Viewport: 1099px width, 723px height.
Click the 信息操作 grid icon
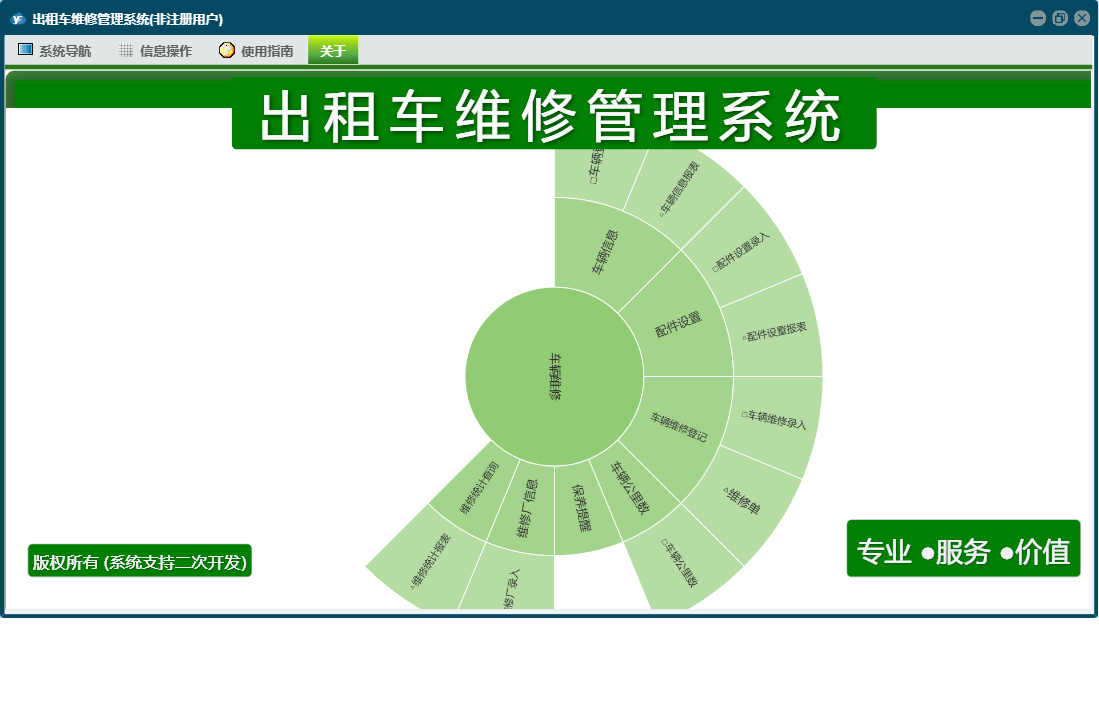[126, 50]
